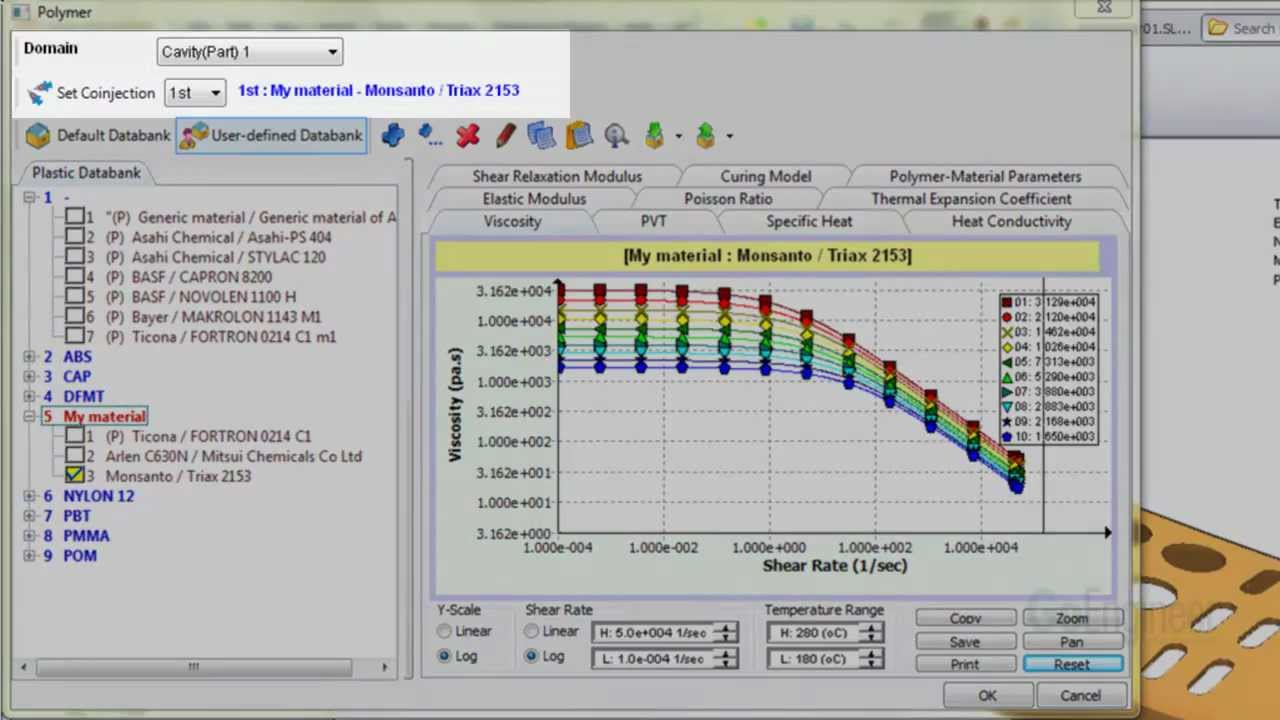
Task: Check BASF / NOVOLEN 1100 H box
Action: click(x=75, y=297)
